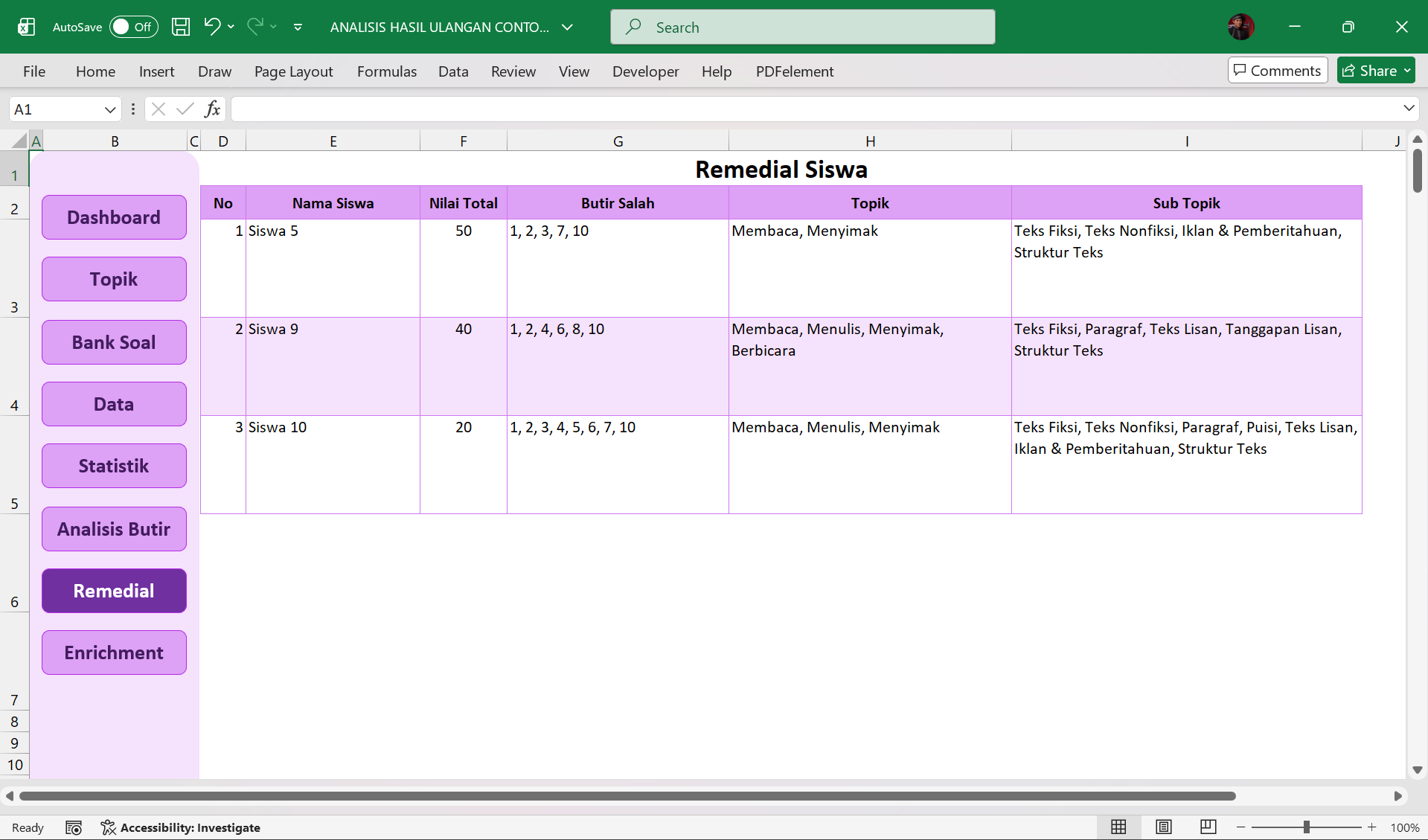The image size is (1428, 840).
Task: Open the Review tab
Action: [x=513, y=71]
